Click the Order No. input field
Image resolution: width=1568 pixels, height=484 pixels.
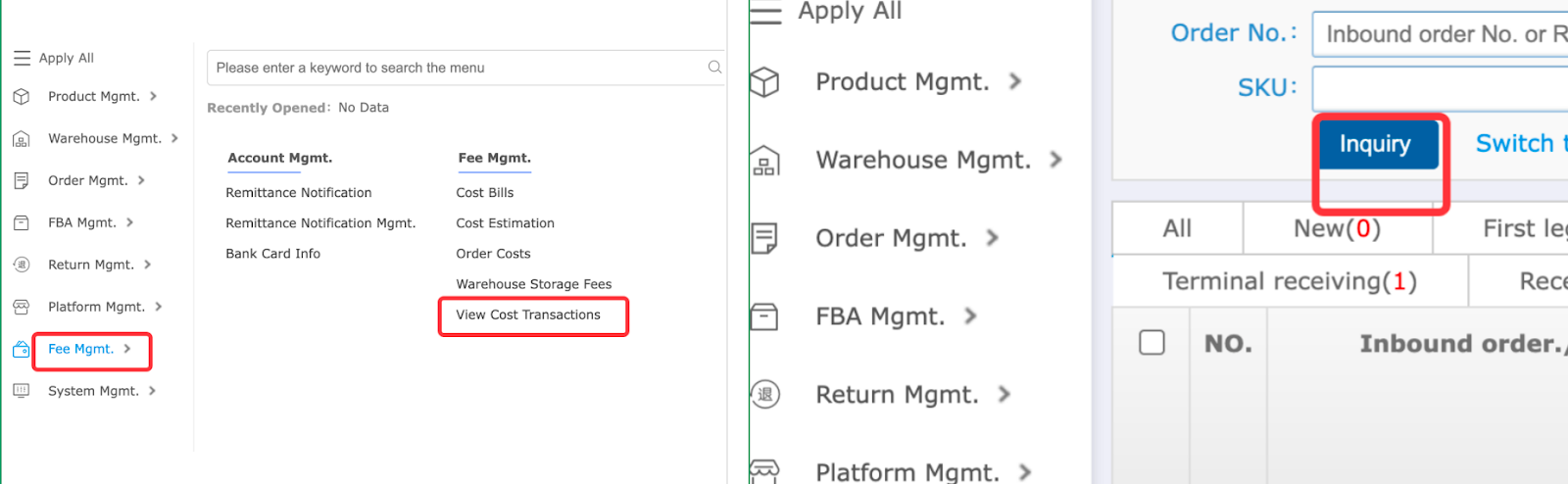coord(1441,34)
